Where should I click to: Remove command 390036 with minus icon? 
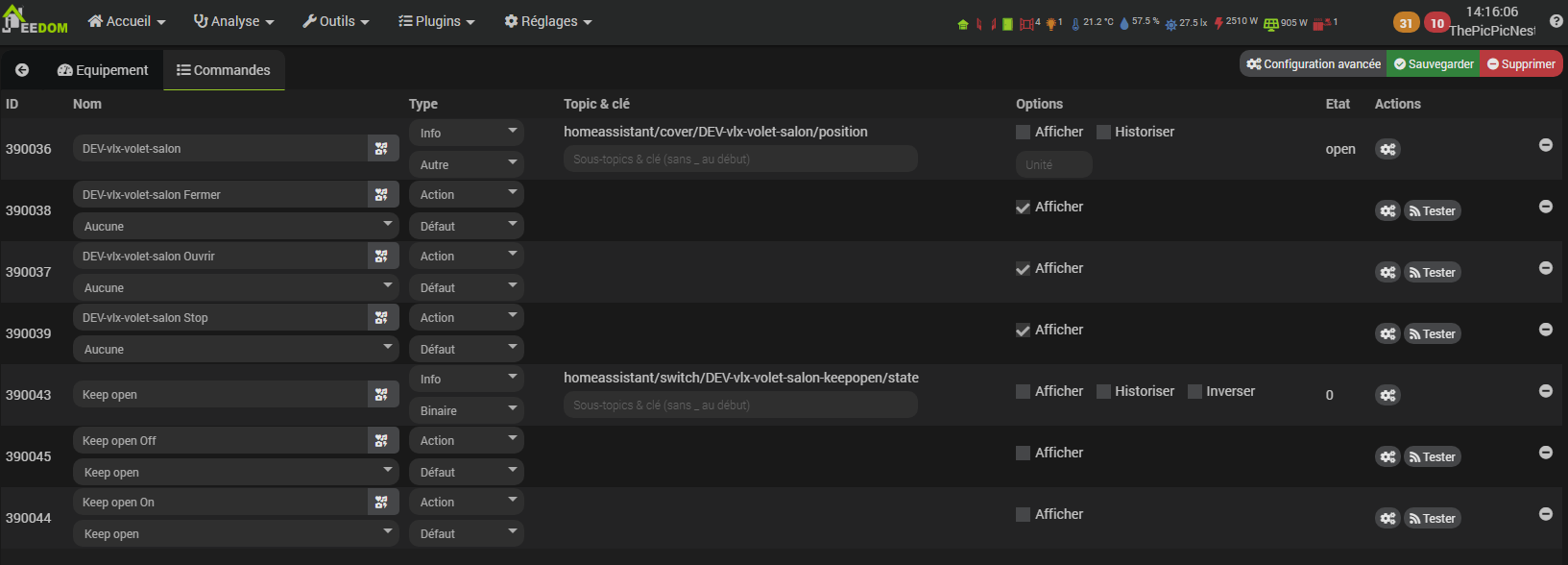(x=1546, y=145)
